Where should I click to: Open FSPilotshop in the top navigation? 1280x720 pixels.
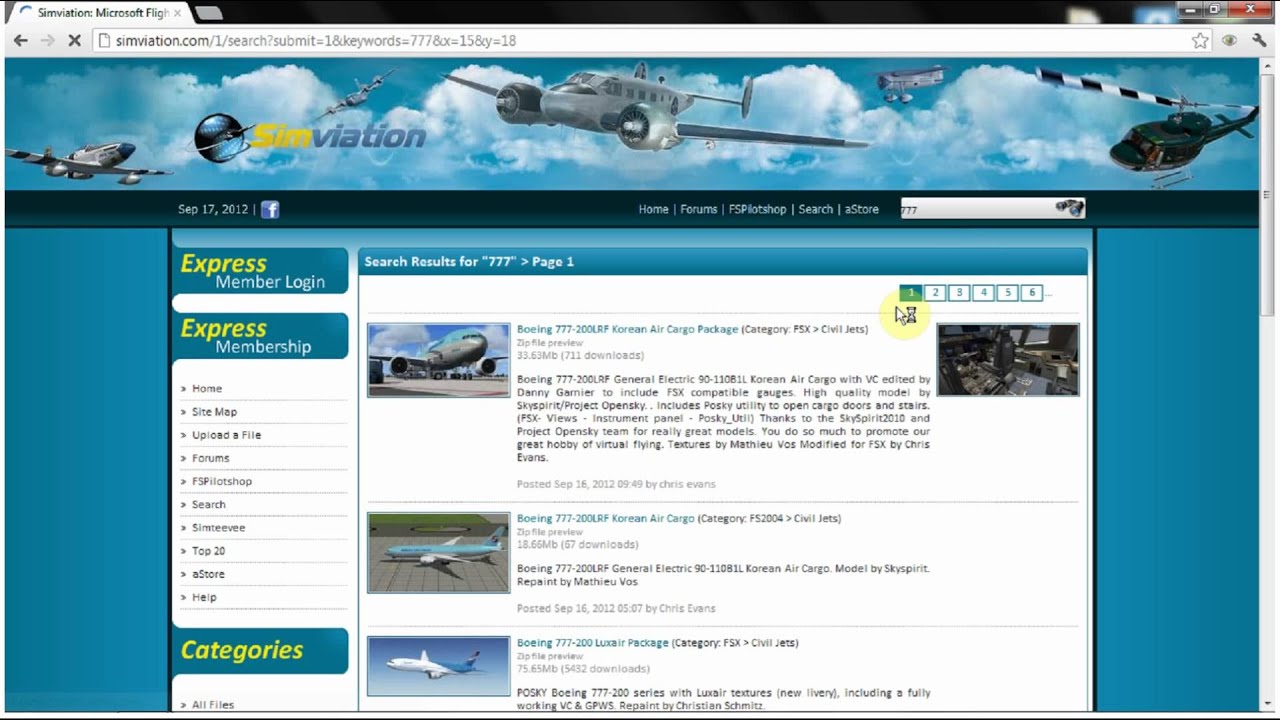(x=757, y=209)
